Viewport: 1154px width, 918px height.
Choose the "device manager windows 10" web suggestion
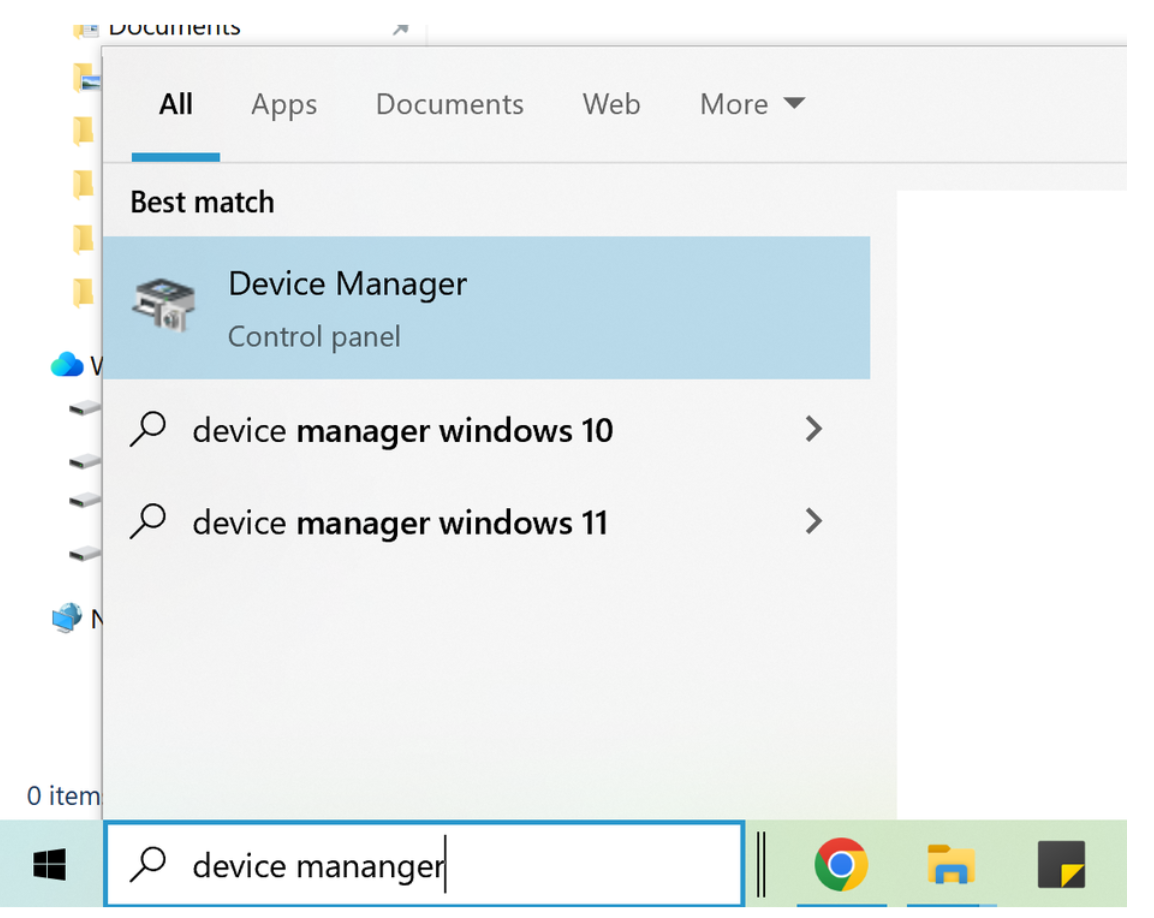click(x=402, y=430)
